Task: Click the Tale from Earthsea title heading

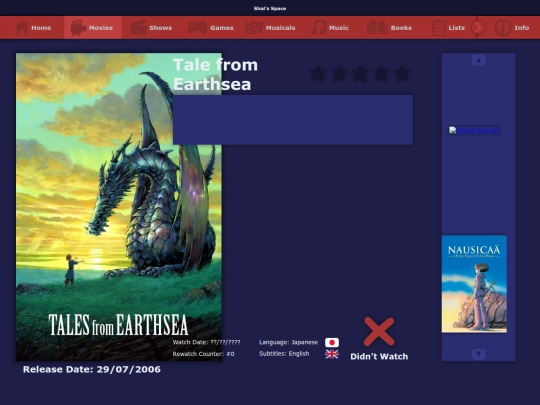Action: tap(216, 75)
